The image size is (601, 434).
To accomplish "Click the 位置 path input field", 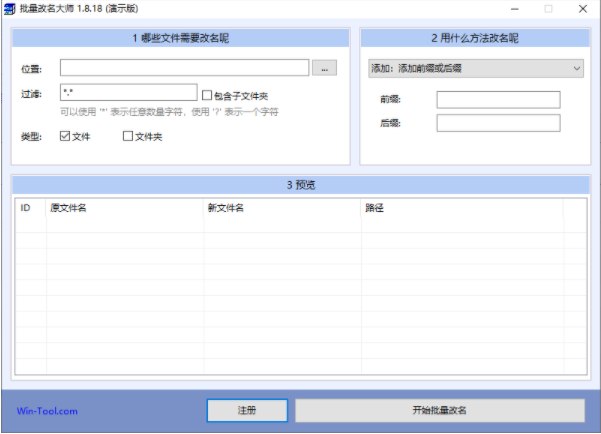I will click(184, 68).
